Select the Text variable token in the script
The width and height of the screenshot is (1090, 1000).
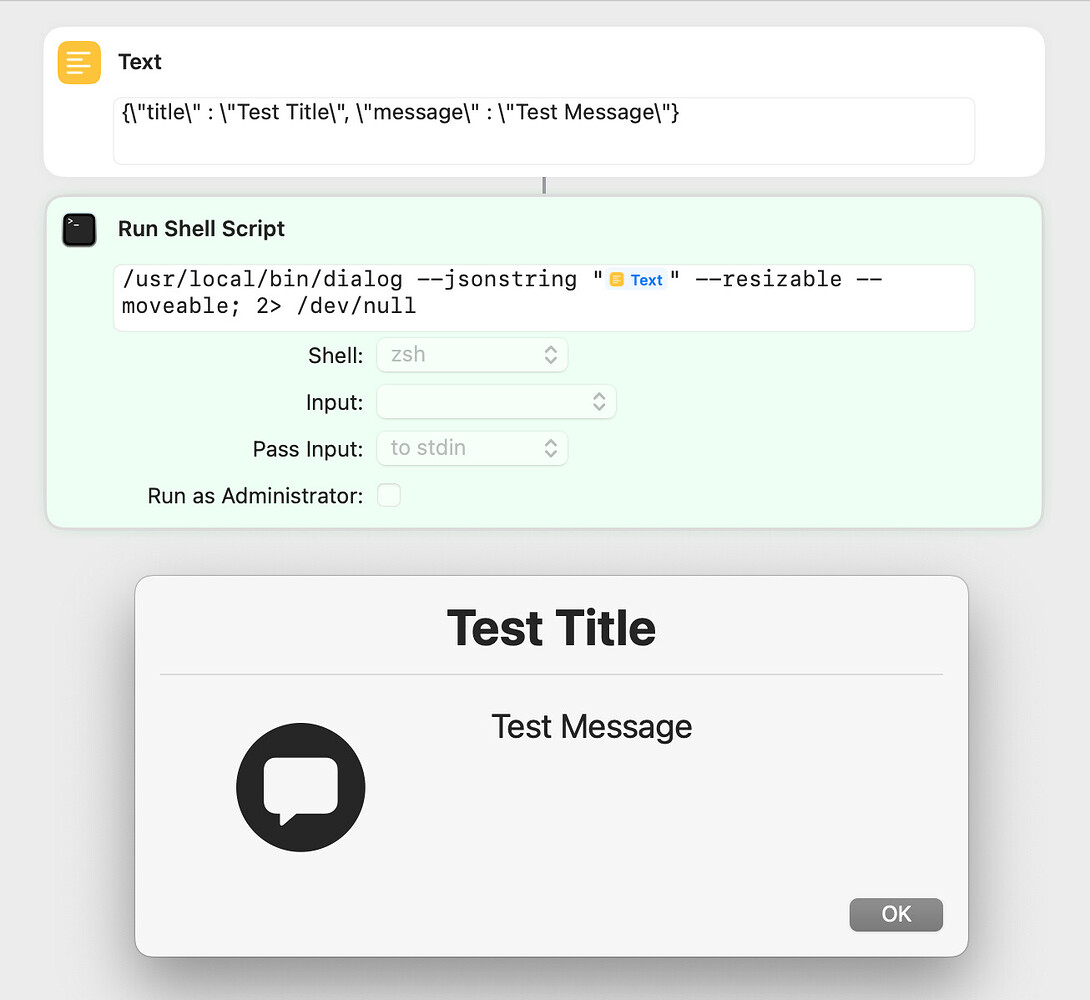click(x=637, y=280)
